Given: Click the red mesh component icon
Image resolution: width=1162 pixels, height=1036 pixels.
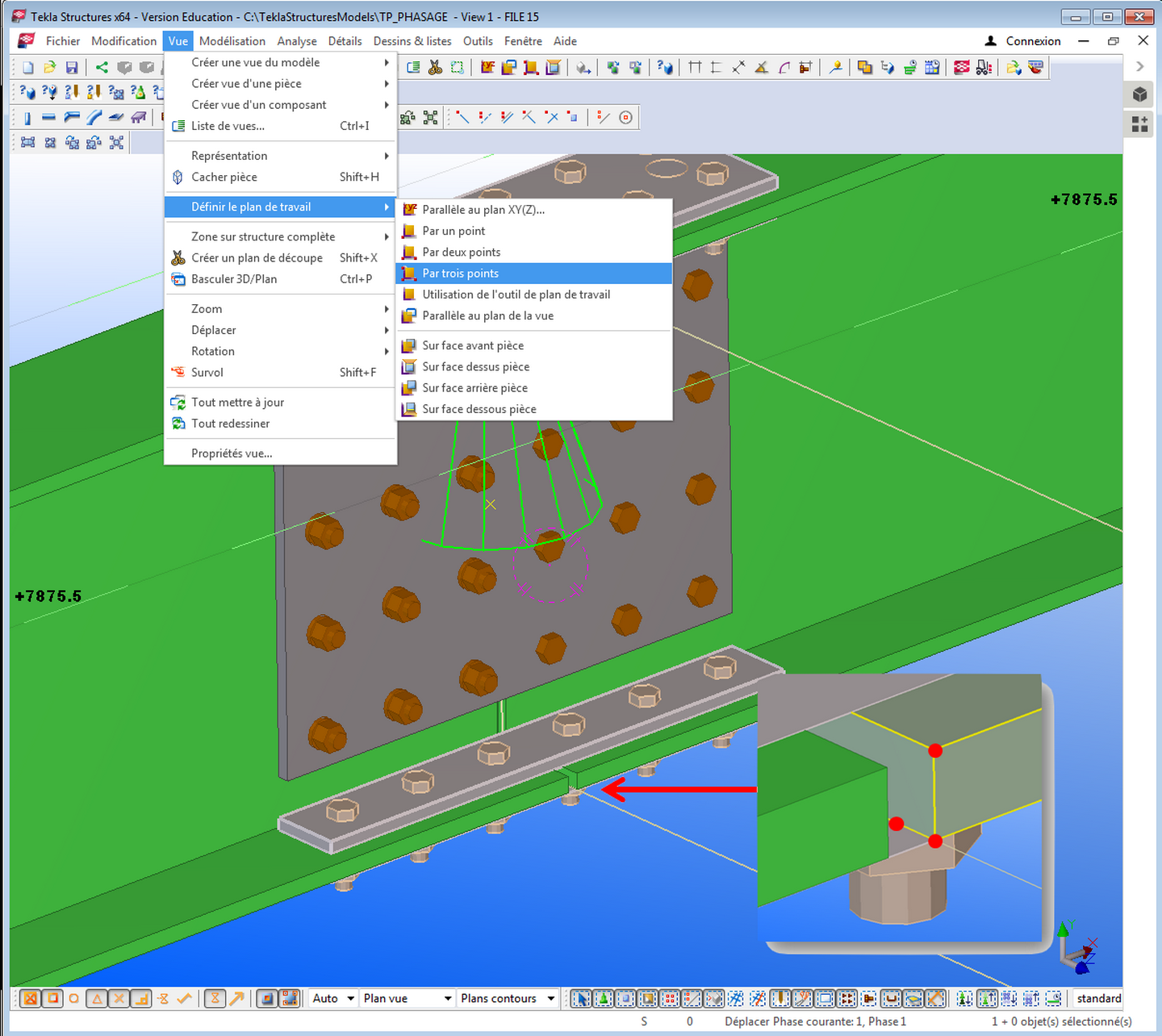Looking at the screenshot, I should (x=961, y=68).
